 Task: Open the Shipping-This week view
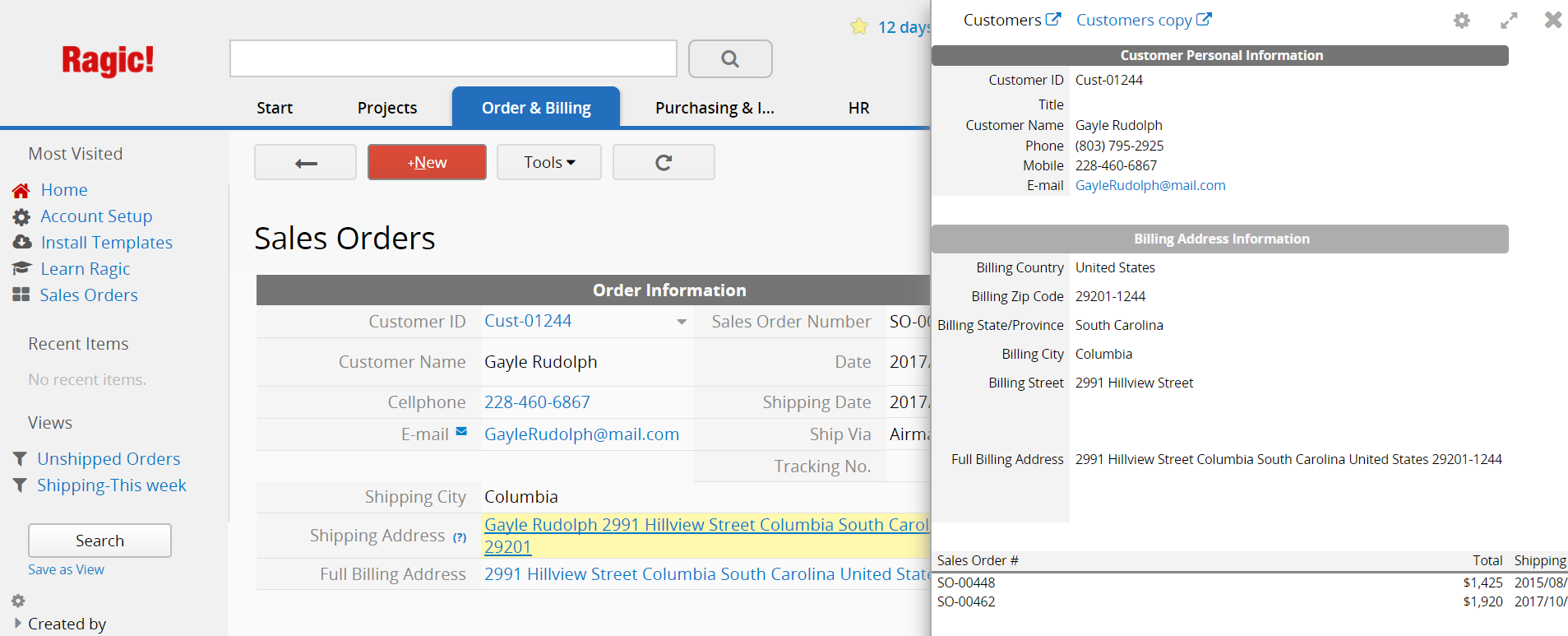(x=112, y=485)
